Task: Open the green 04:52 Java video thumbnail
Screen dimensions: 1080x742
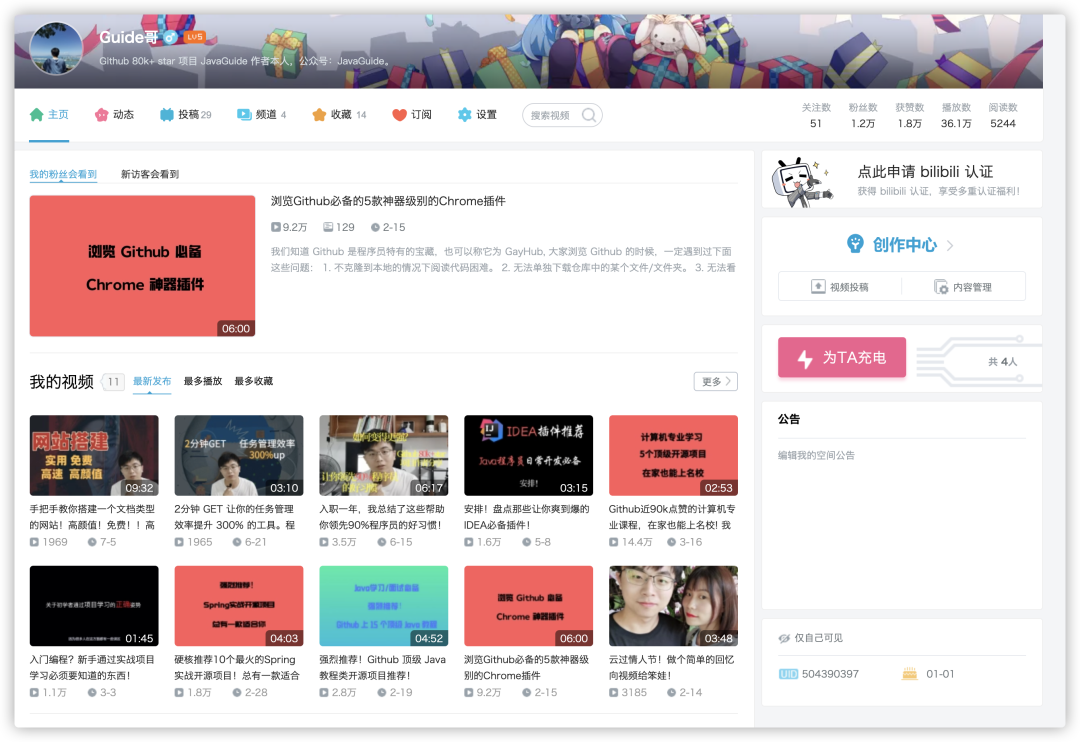Action: pos(384,606)
